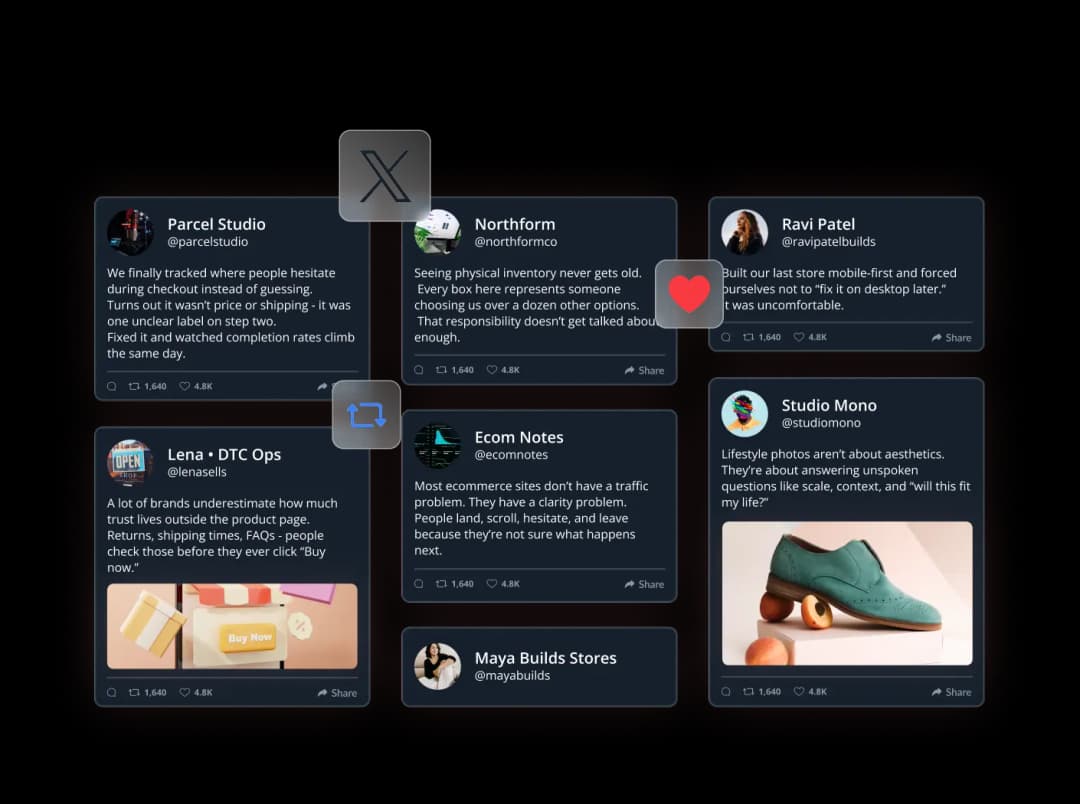Open the Buy Now storefront image
Image resolution: width=1080 pixels, height=804 pixels.
[x=232, y=626]
